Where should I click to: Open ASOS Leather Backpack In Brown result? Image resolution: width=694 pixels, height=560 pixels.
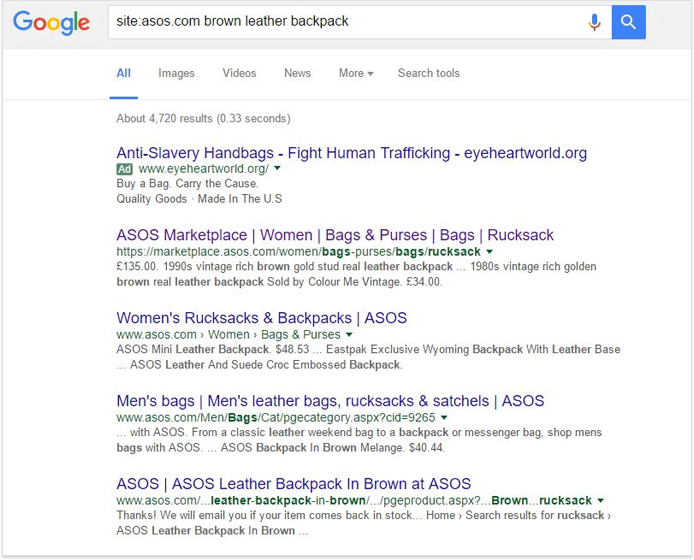(x=293, y=483)
